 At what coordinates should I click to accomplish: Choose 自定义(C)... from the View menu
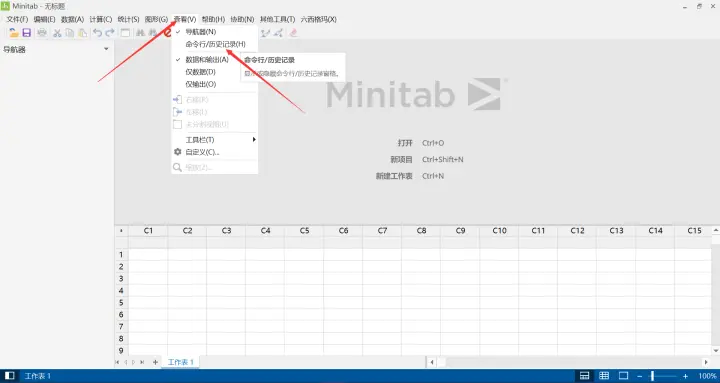214,152
